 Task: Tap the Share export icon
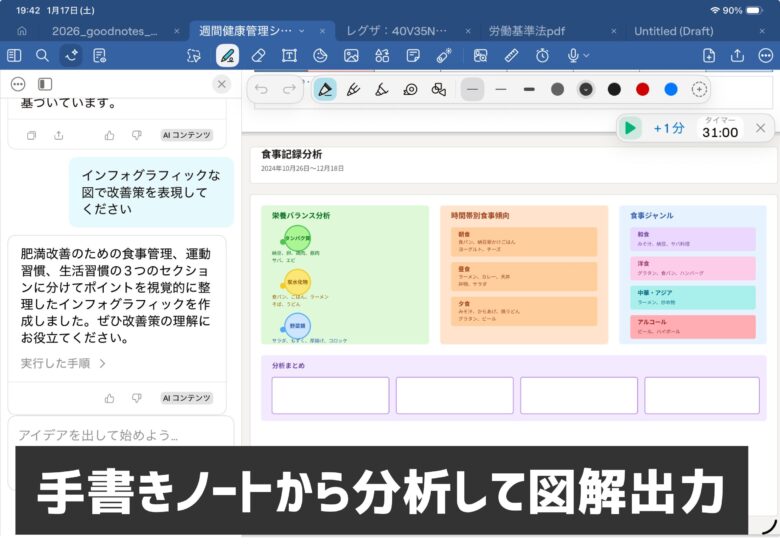pos(738,55)
